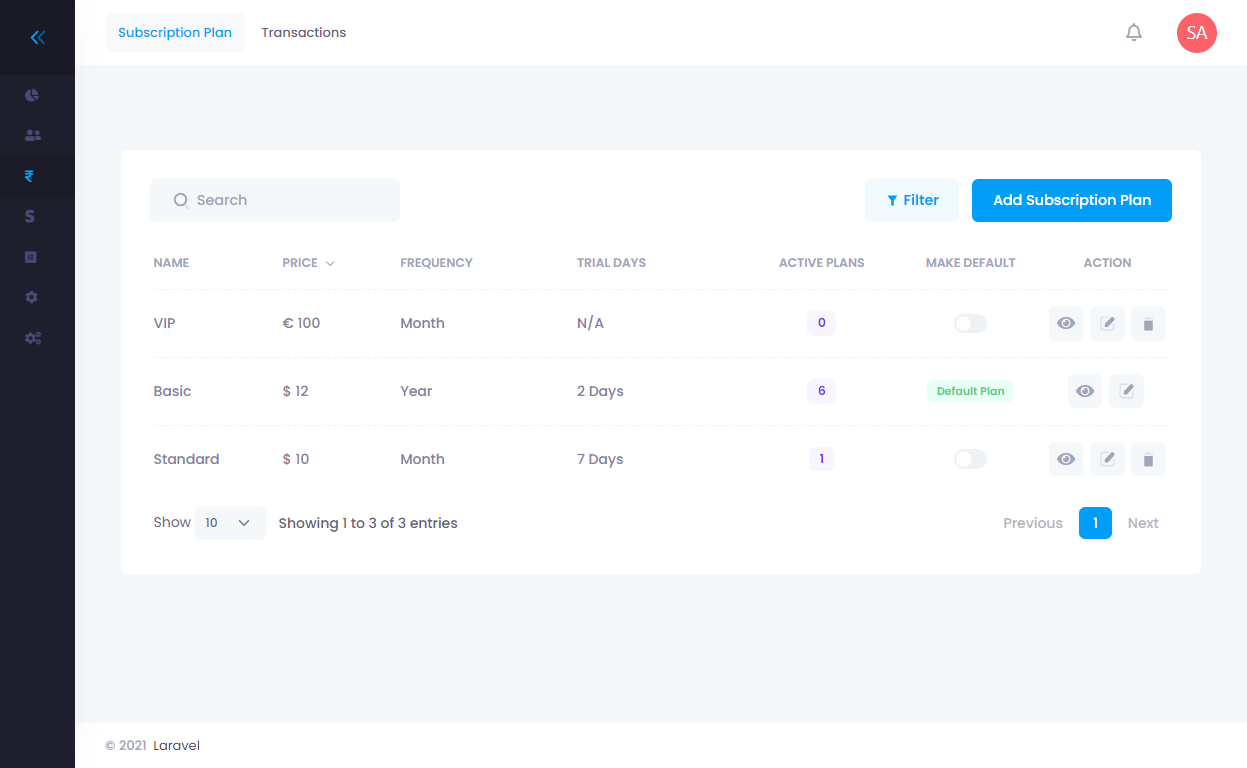Open the notifications bell
The image size is (1247, 768).
coord(1133,33)
